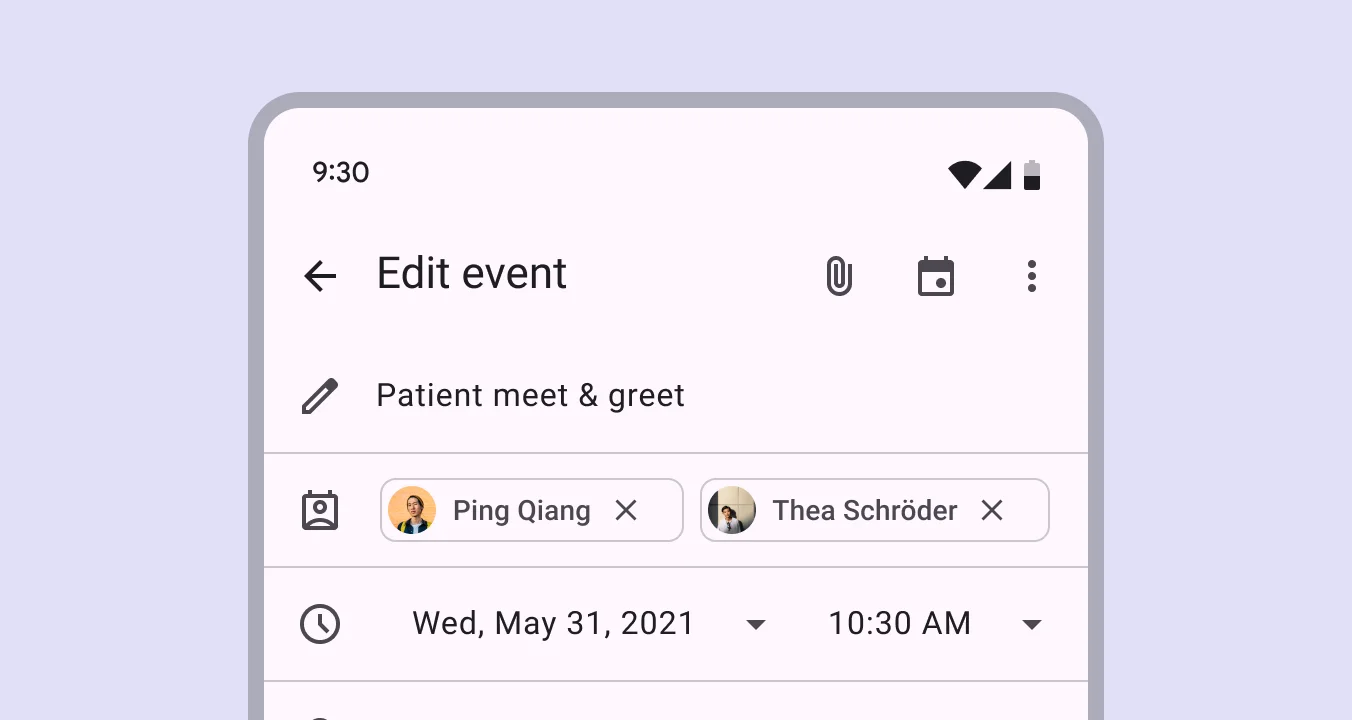This screenshot has width=1352, height=720.
Task: Tap the 9:30 status bar clock
Action: click(341, 173)
